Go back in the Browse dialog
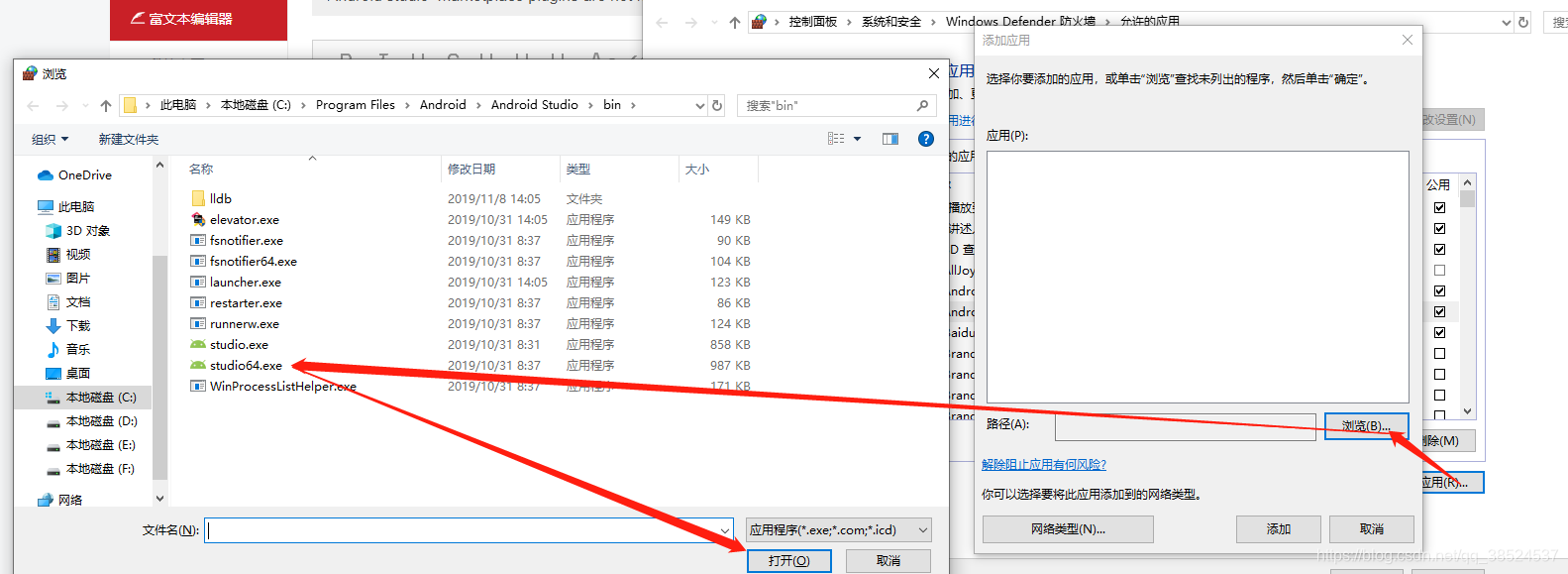The height and width of the screenshot is (574, 1568). 33,105
